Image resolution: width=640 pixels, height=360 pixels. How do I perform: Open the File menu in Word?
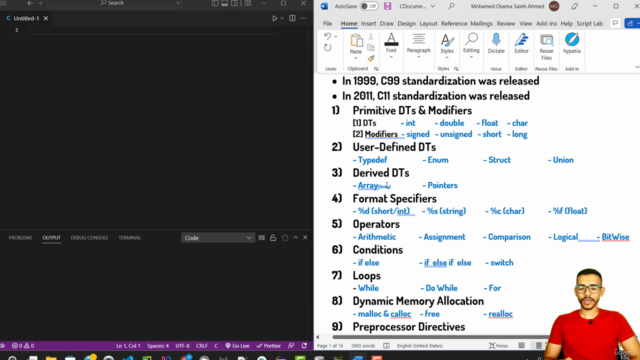click(327, 24)
